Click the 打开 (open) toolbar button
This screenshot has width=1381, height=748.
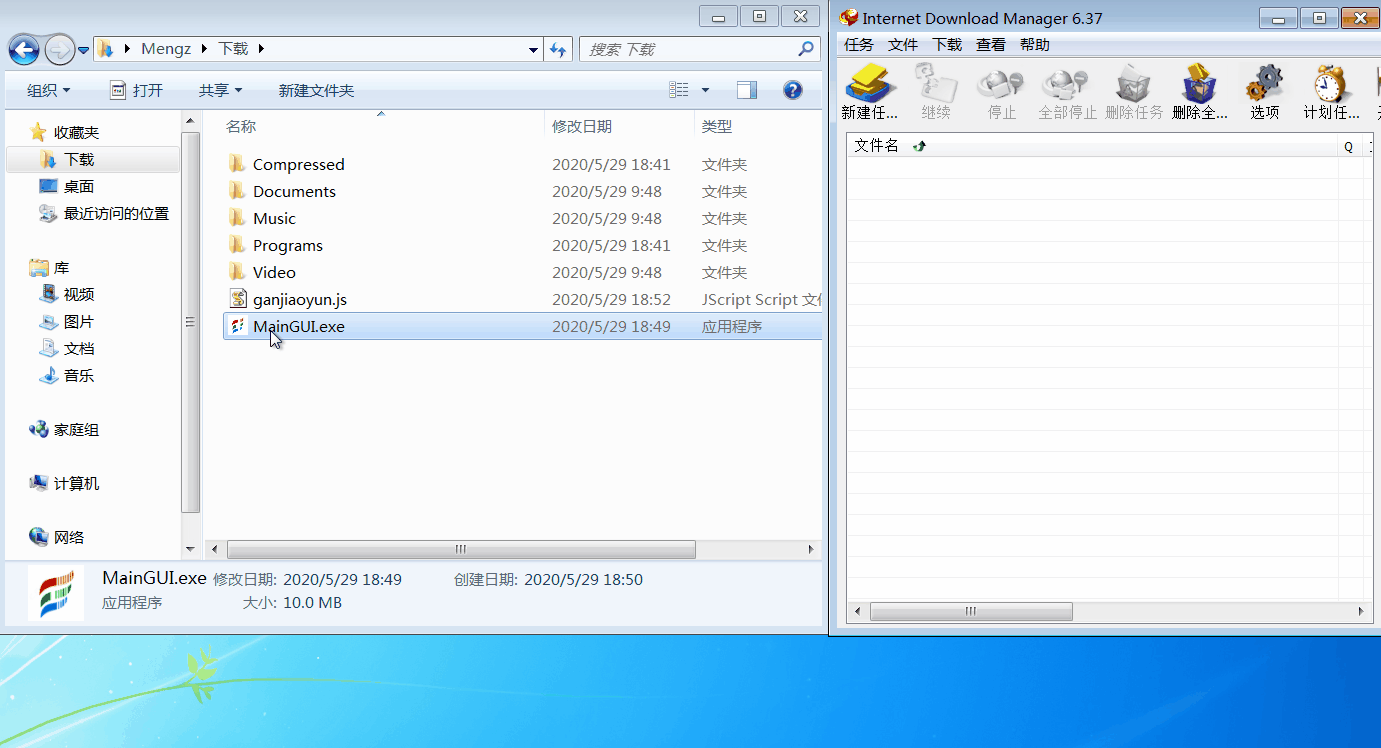click(x=136, y=90)
